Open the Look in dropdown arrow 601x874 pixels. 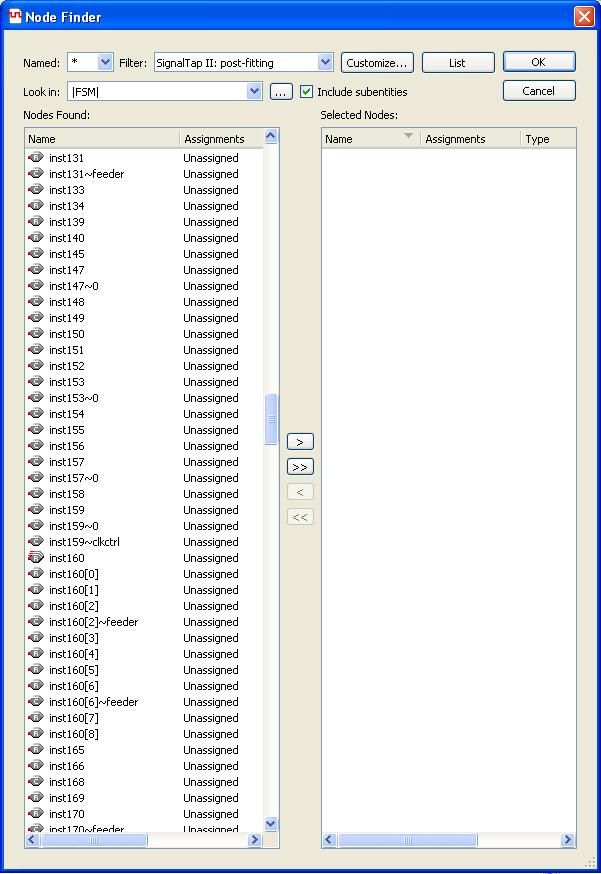coord(254,92)
